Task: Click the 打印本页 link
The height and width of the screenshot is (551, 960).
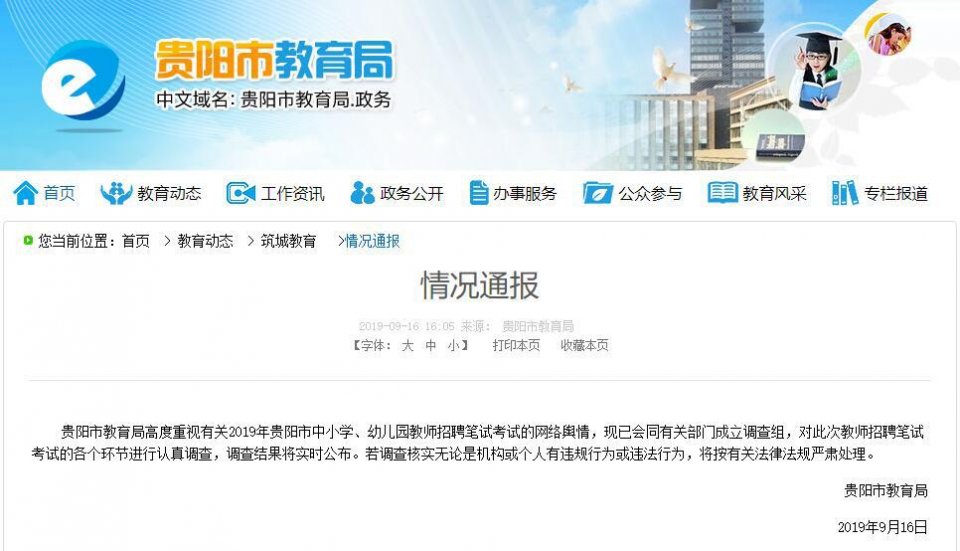Action: point(516,346)
